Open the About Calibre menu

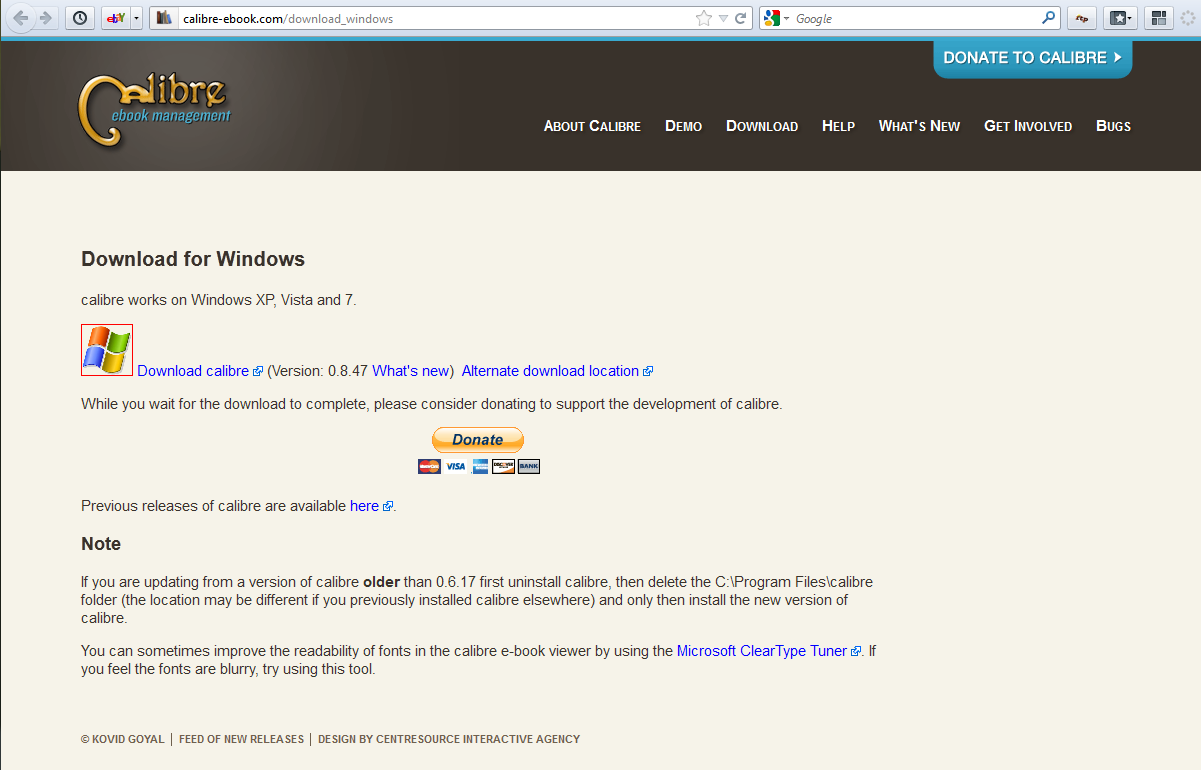click(x=592, y=126)
